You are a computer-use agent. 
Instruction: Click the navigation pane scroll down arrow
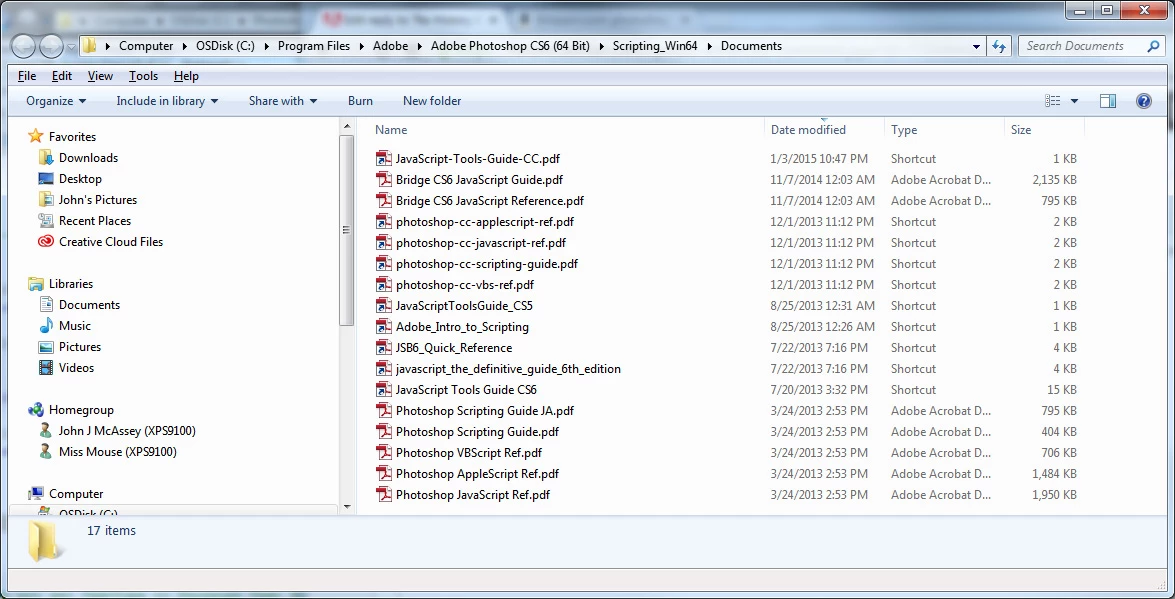click(346, 506)
